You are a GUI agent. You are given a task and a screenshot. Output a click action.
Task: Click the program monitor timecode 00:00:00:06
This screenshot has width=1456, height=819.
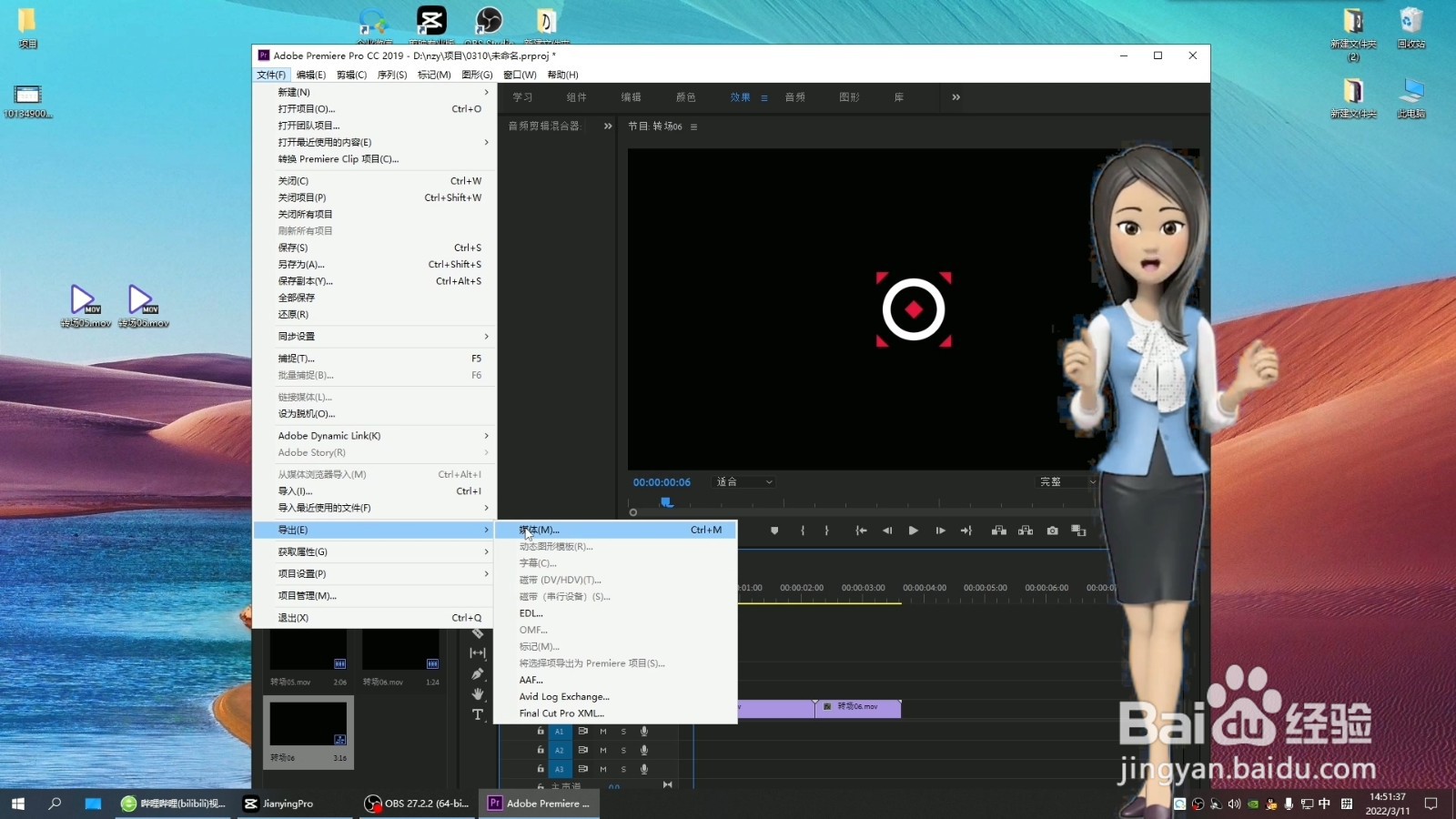(x=662, y=482)
